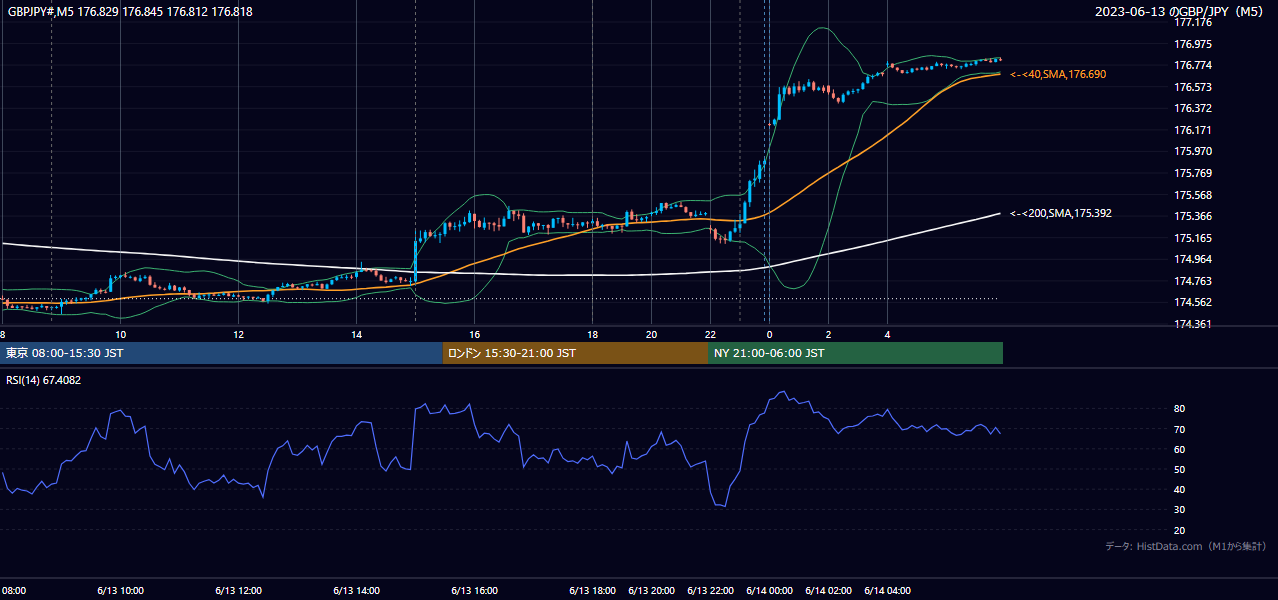Click price axis value 175.769

click(1194, 174)
